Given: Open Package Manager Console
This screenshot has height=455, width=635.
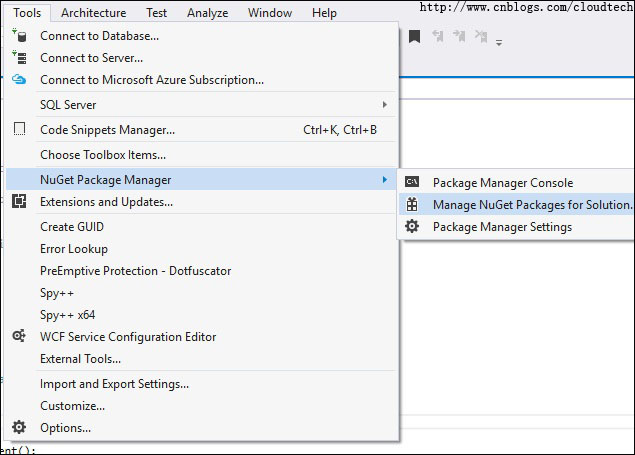Looking at the screenshot, I should click(516, 183).
